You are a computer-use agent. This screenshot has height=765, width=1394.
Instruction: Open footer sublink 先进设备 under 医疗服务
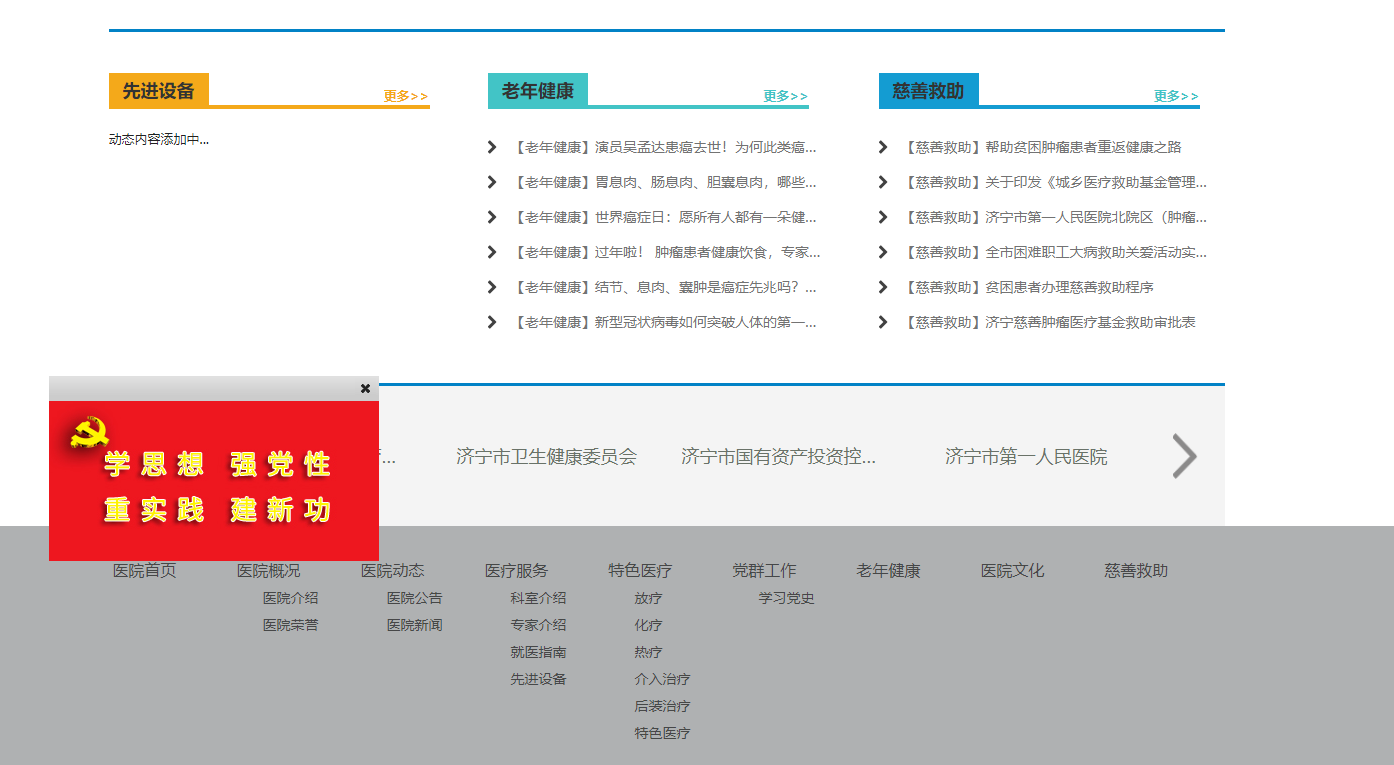click(x=539, y=679)
